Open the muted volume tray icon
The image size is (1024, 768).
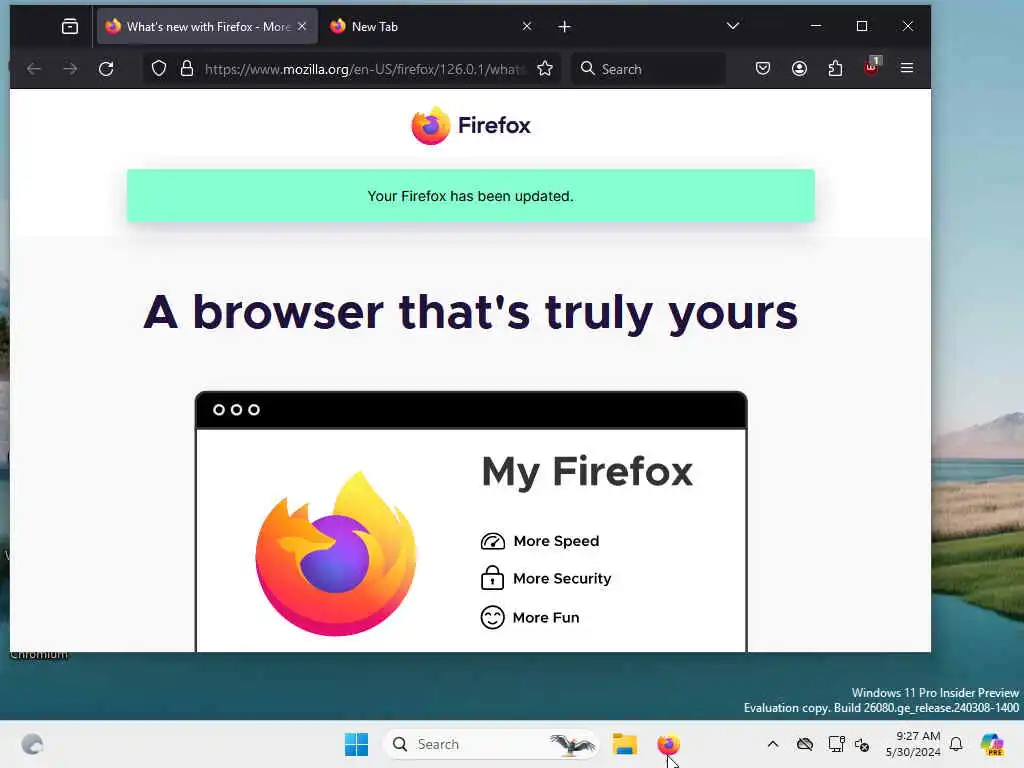click(862, 744)
